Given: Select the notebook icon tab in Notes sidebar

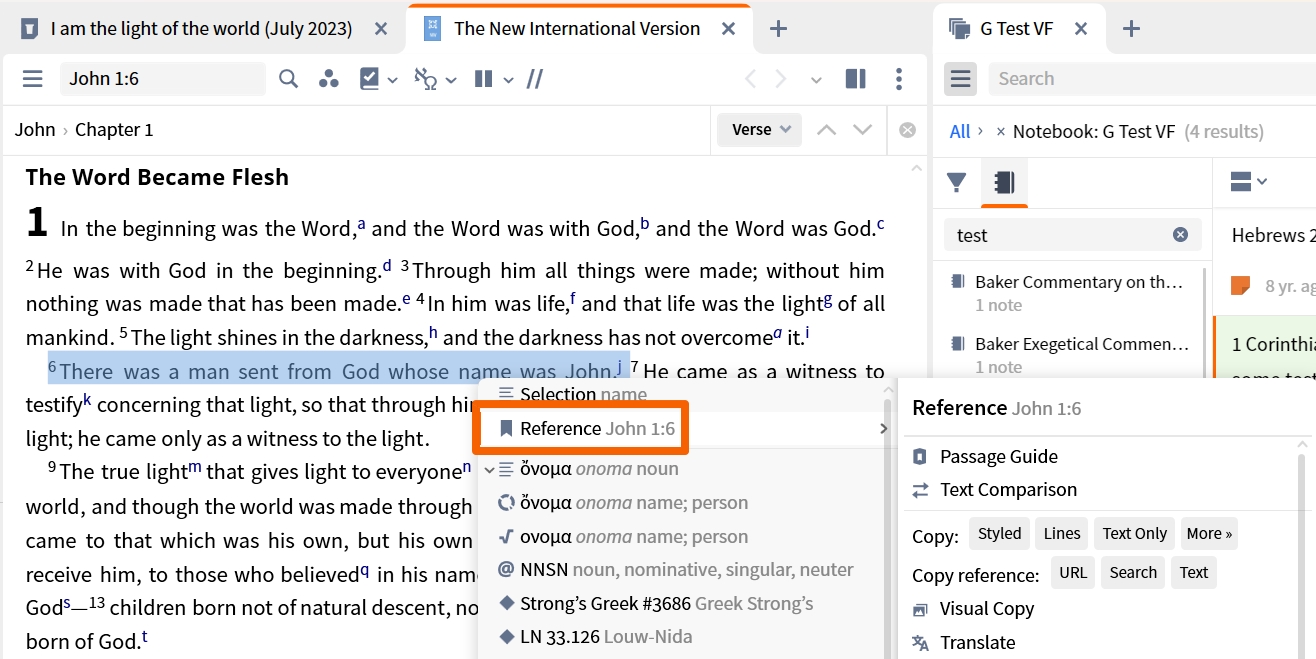Looking at the screenshot, I should (1004, 182).
